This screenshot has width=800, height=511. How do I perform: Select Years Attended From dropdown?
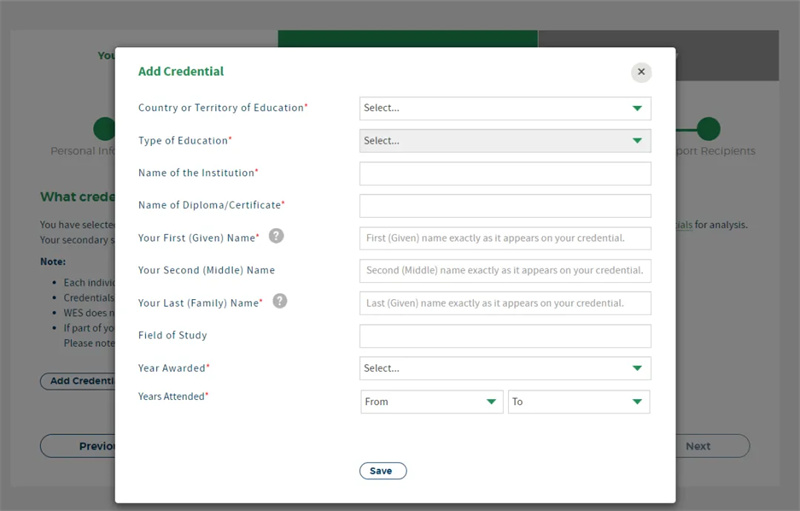point(431,402)
